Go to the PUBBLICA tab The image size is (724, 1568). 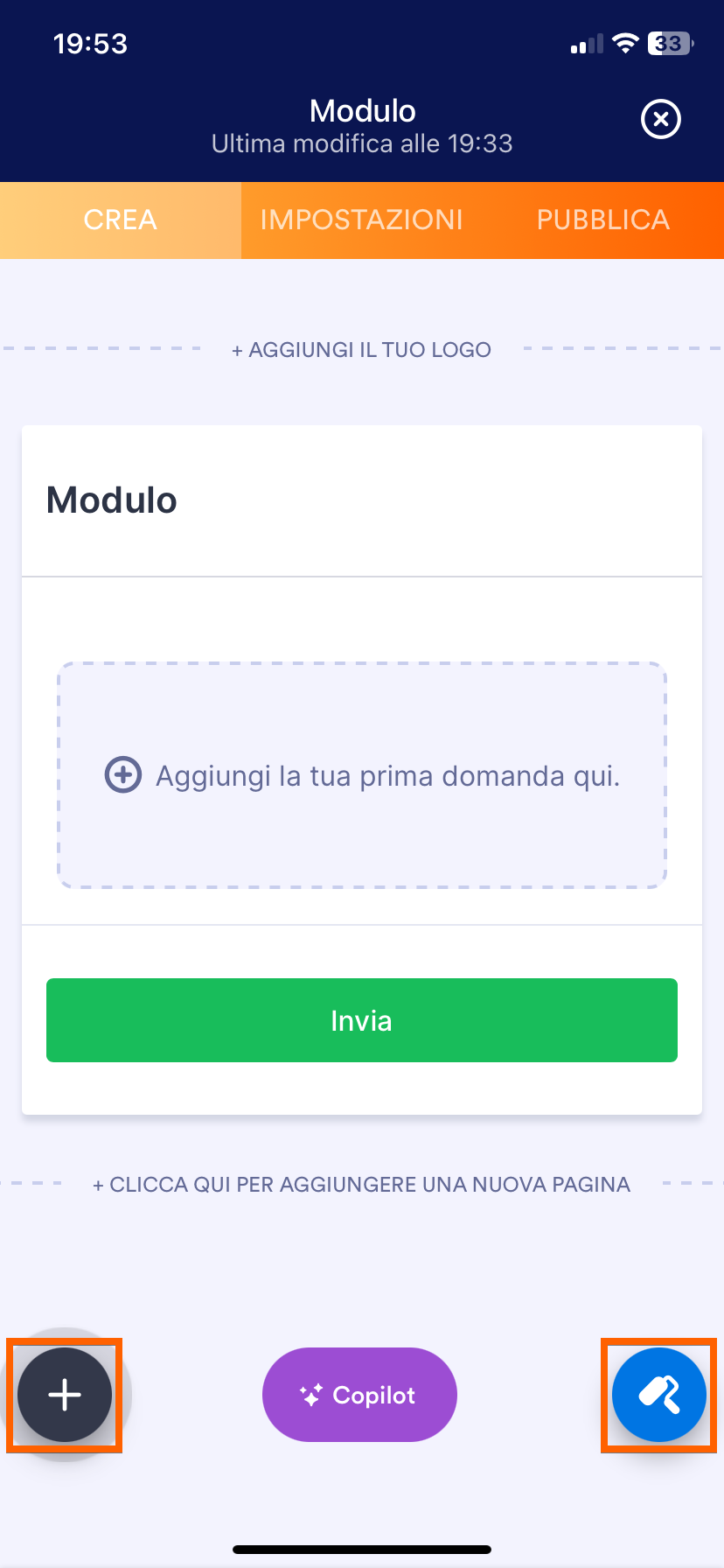[x=603, y=220]
